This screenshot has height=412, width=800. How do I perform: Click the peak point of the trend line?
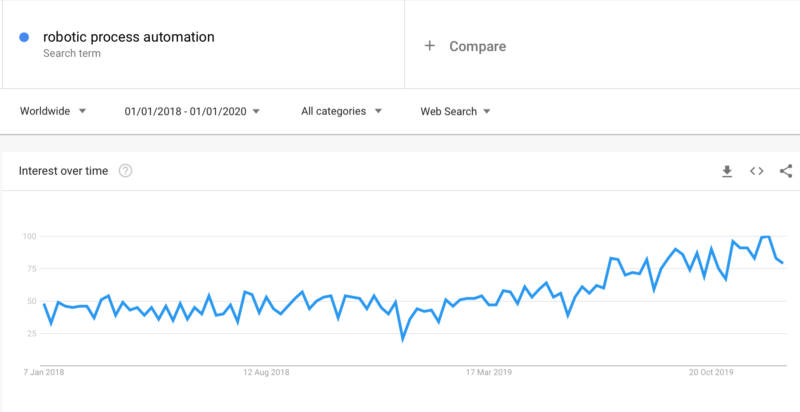click(x=766, y=237)
